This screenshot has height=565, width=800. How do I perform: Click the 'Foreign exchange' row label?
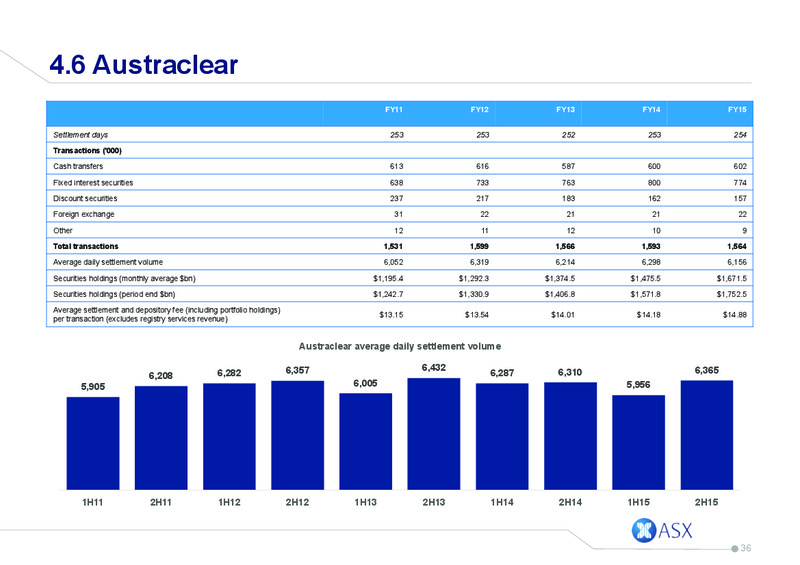pyautogui.click(x=84, y=214)
